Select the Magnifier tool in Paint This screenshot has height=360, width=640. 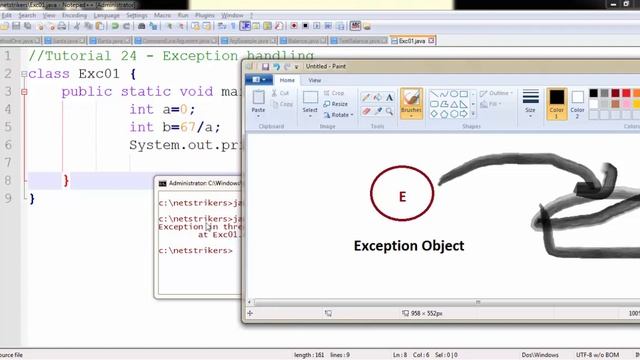pos(389,111)
